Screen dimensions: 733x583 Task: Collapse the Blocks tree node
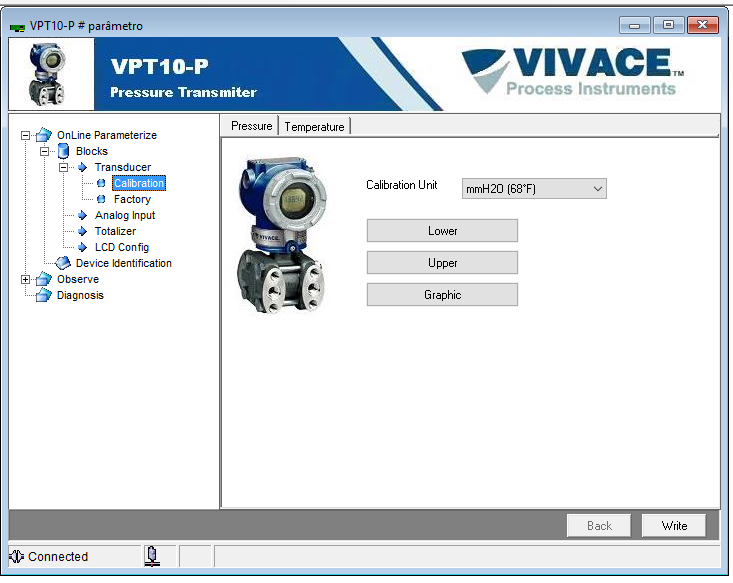[44, 151]
